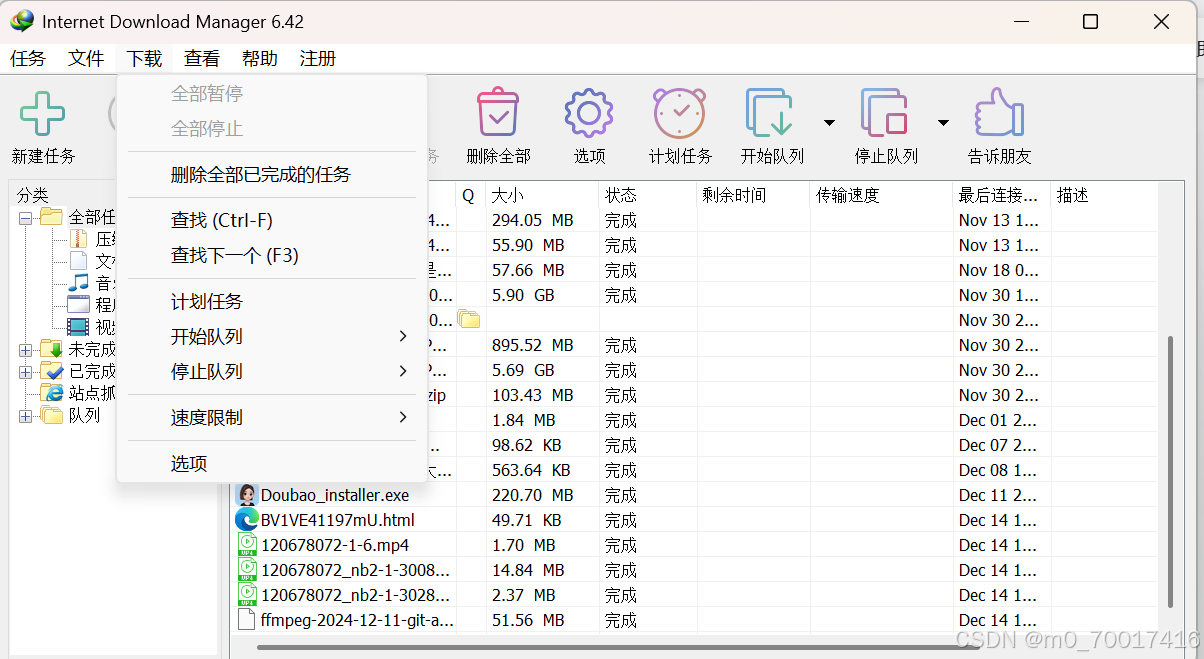Open the Stop Queue toolbar dropdown arrow
This screenshot has width=1204, height=659.
(x=943, y=122)
